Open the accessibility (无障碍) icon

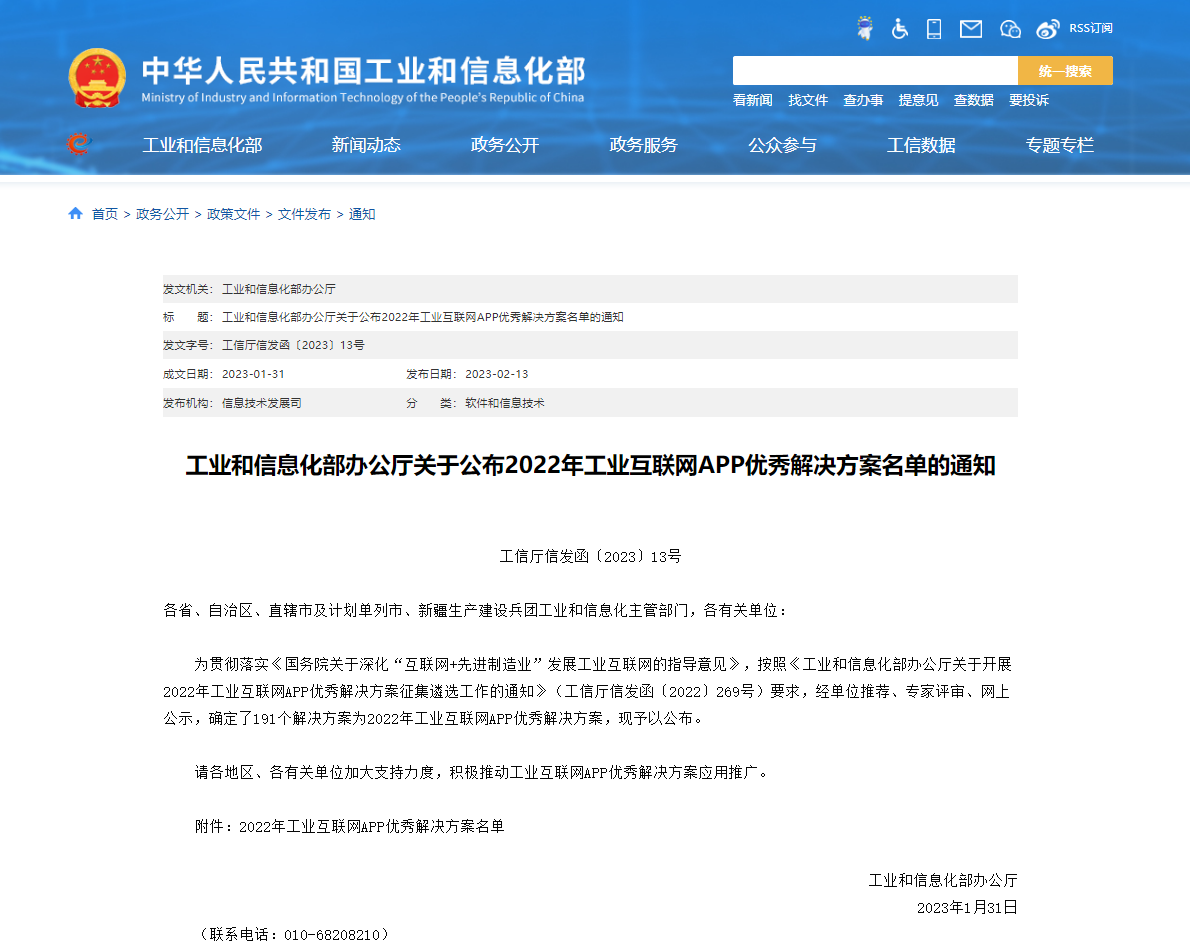pos(899,28)
